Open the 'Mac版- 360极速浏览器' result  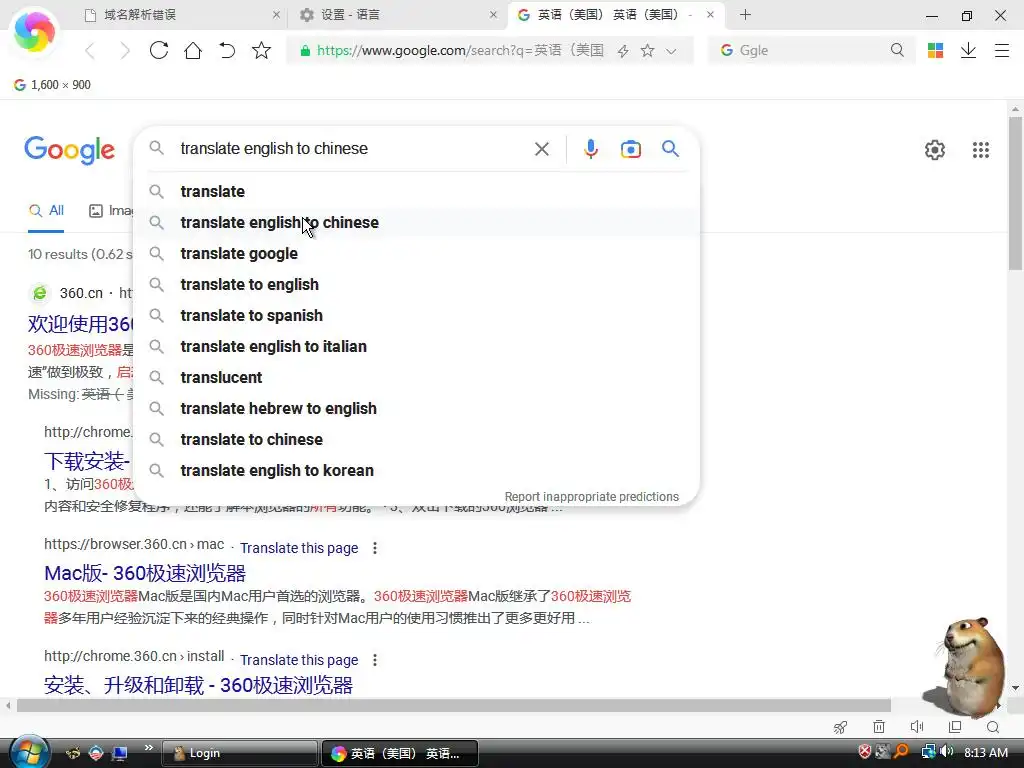click(145, 573)
